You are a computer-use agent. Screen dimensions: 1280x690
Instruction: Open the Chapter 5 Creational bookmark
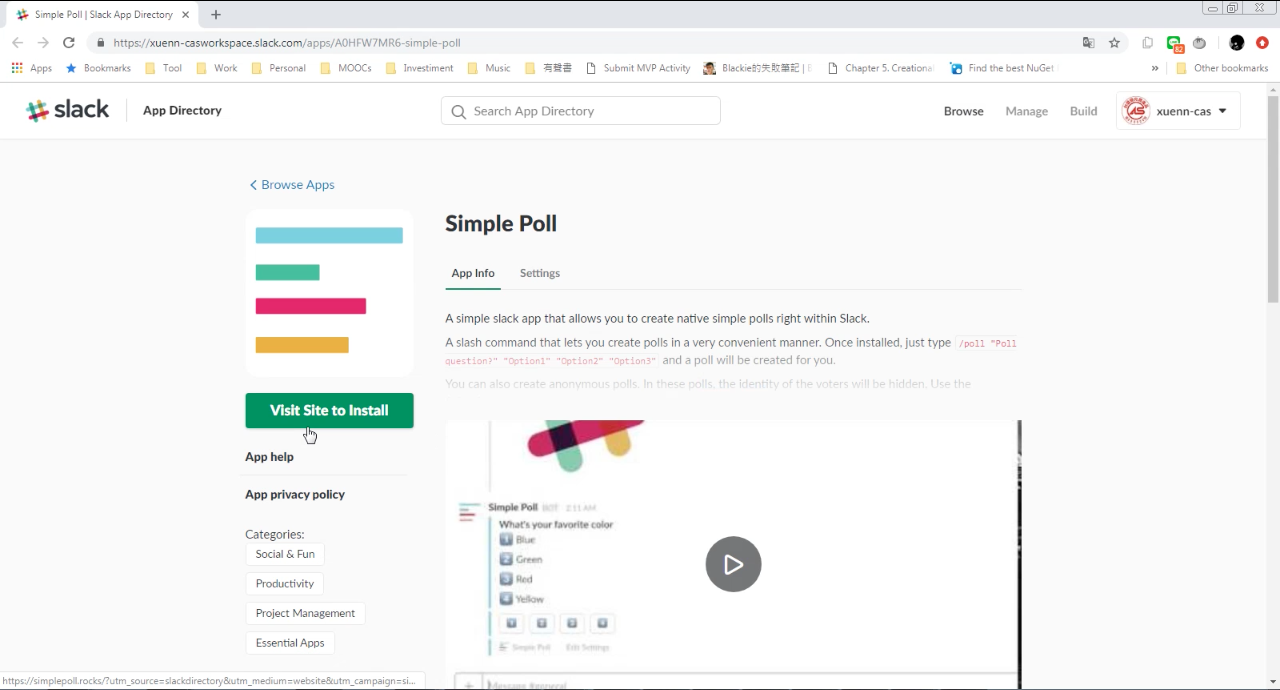(x=881, y=68)
